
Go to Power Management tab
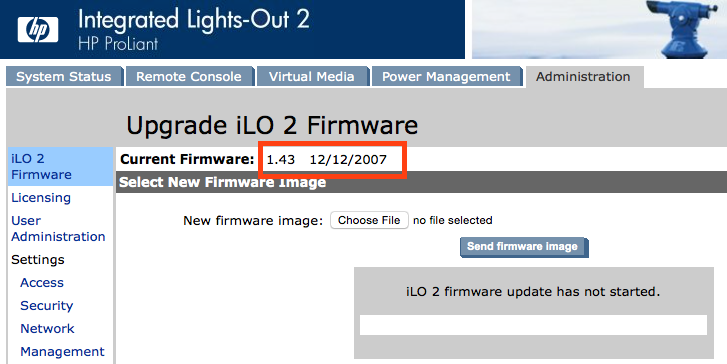(446, 77)
